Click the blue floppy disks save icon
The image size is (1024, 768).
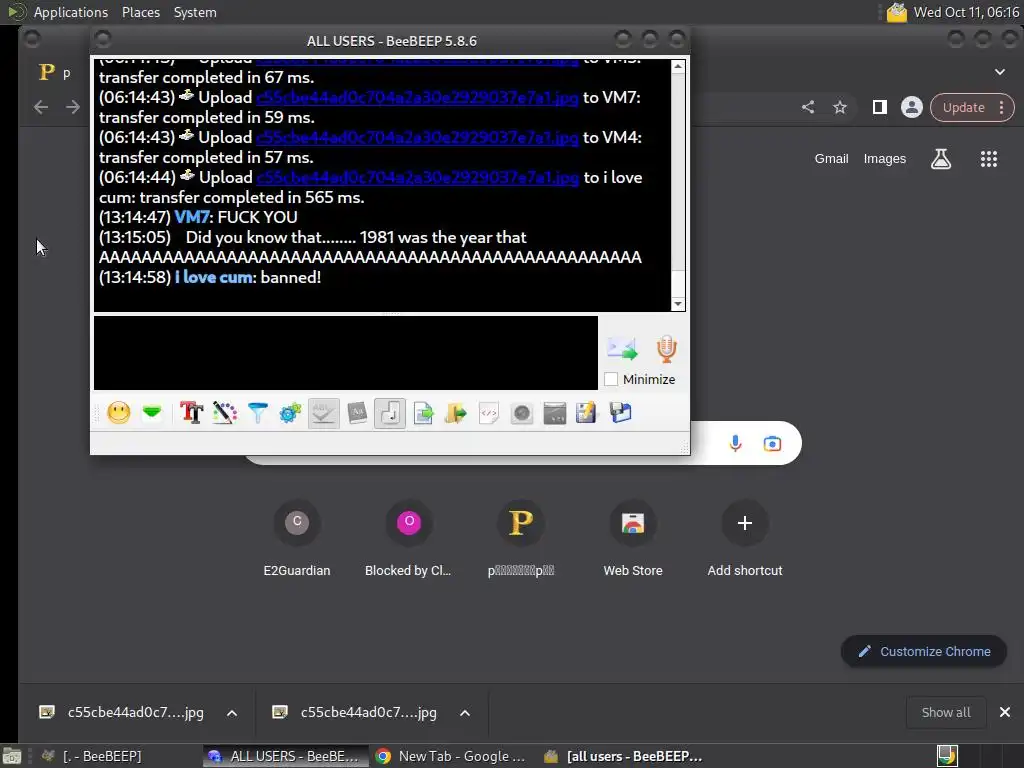(x=620, y=413)
